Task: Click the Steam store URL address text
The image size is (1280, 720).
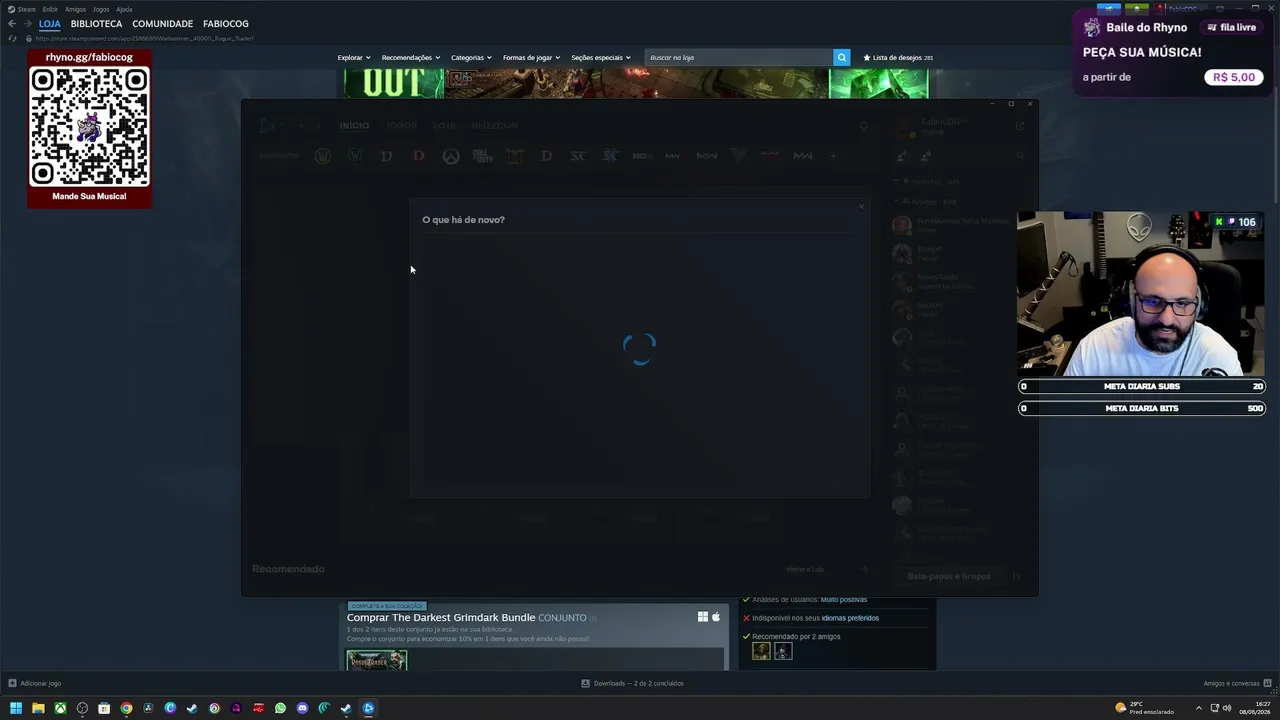Action: [x=144, y=38]
